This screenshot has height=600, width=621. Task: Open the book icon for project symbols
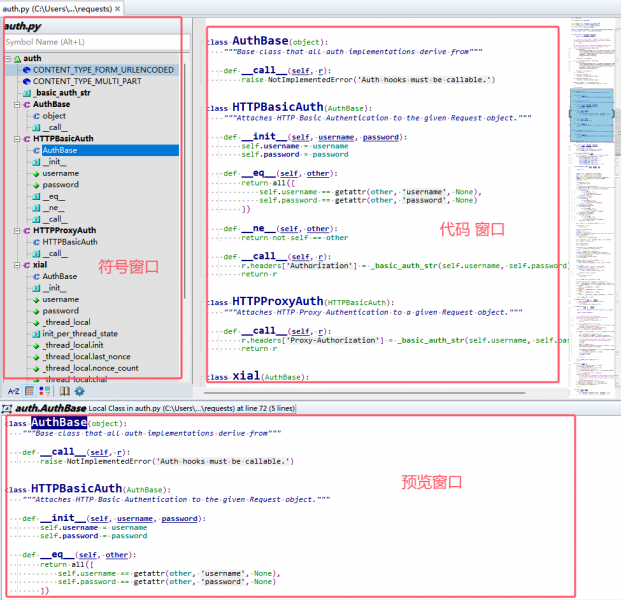(x=65, y=391)
